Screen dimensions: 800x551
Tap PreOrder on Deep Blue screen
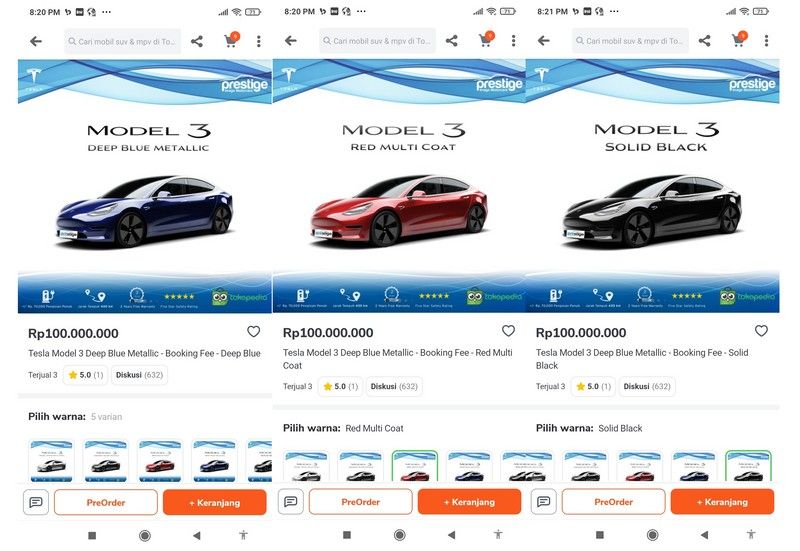point(106,503)
